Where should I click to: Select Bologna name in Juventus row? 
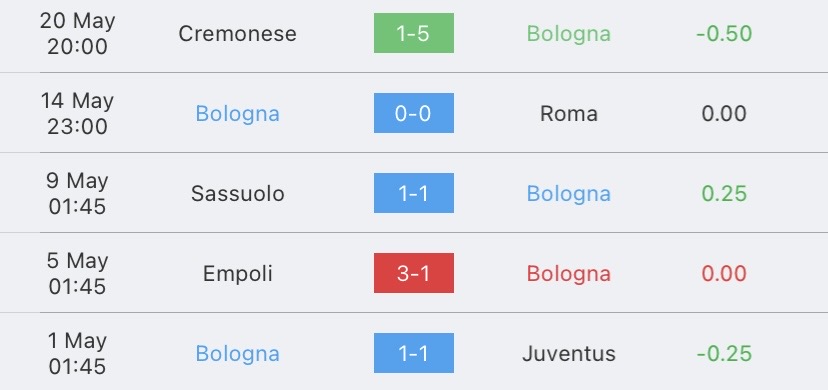[237, 354]
